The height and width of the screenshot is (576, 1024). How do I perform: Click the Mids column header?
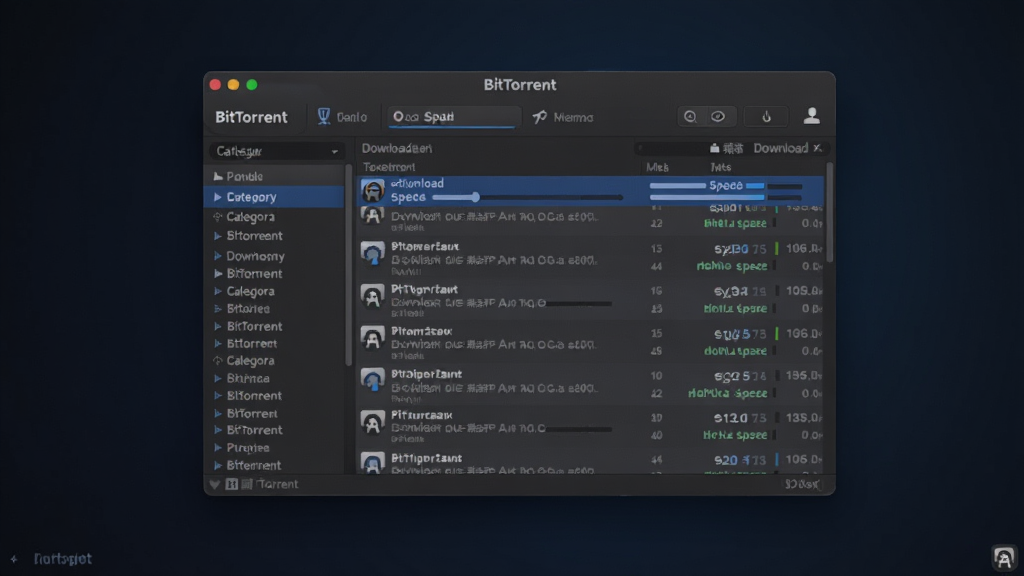click(x=657, y=167)
